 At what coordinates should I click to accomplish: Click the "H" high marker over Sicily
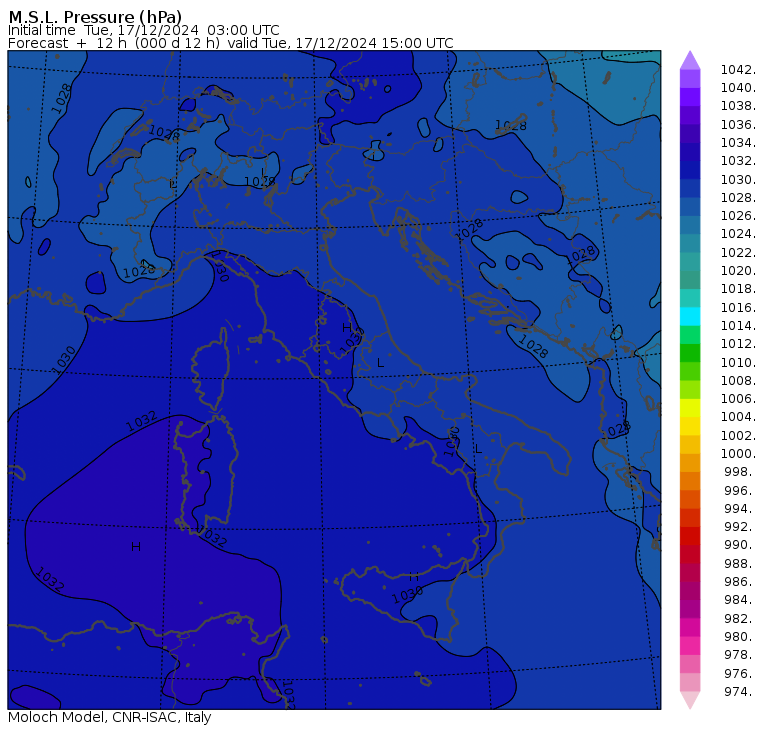click(x=413, y=577)
